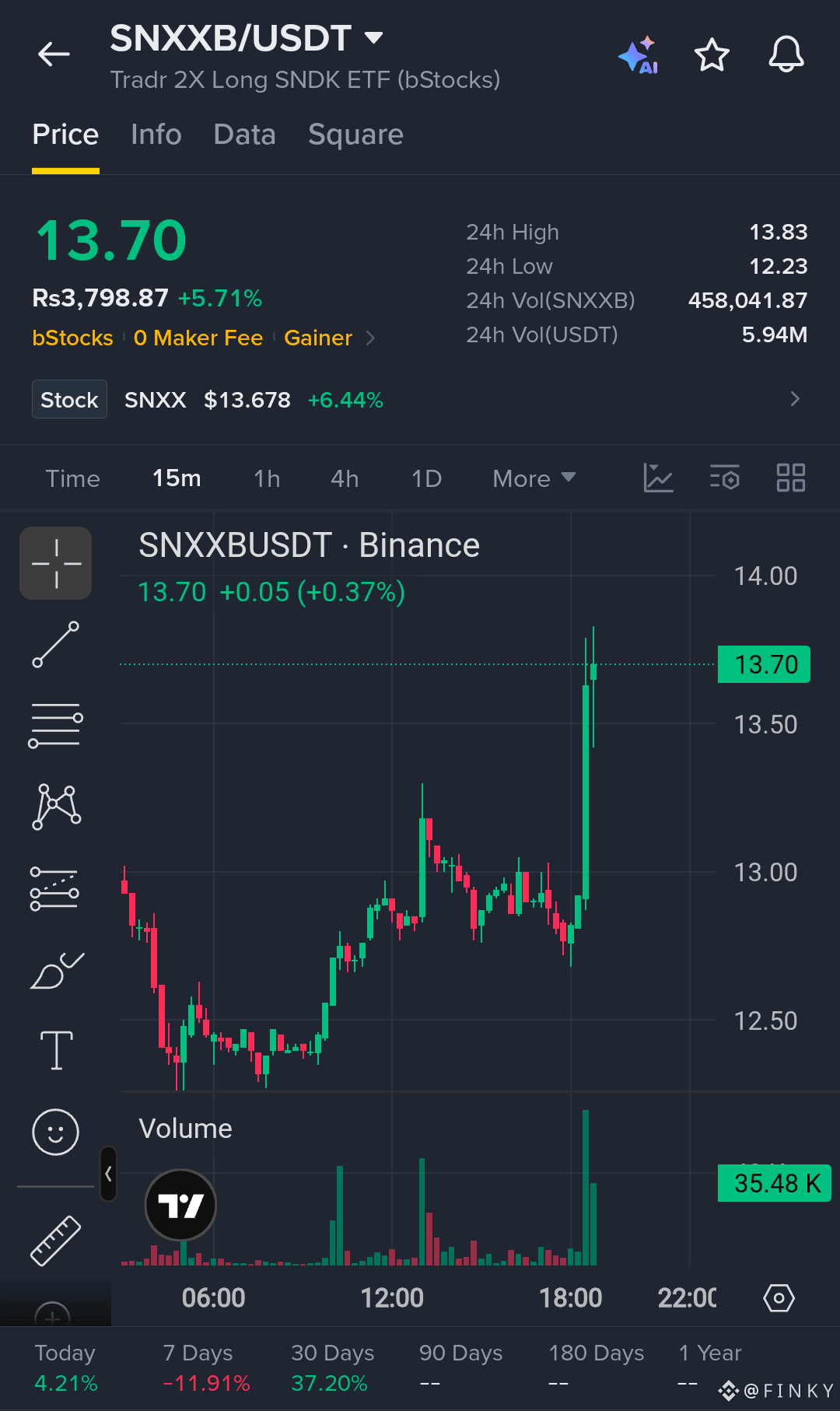Select the brush drawing tool

[x=56, y=970]
